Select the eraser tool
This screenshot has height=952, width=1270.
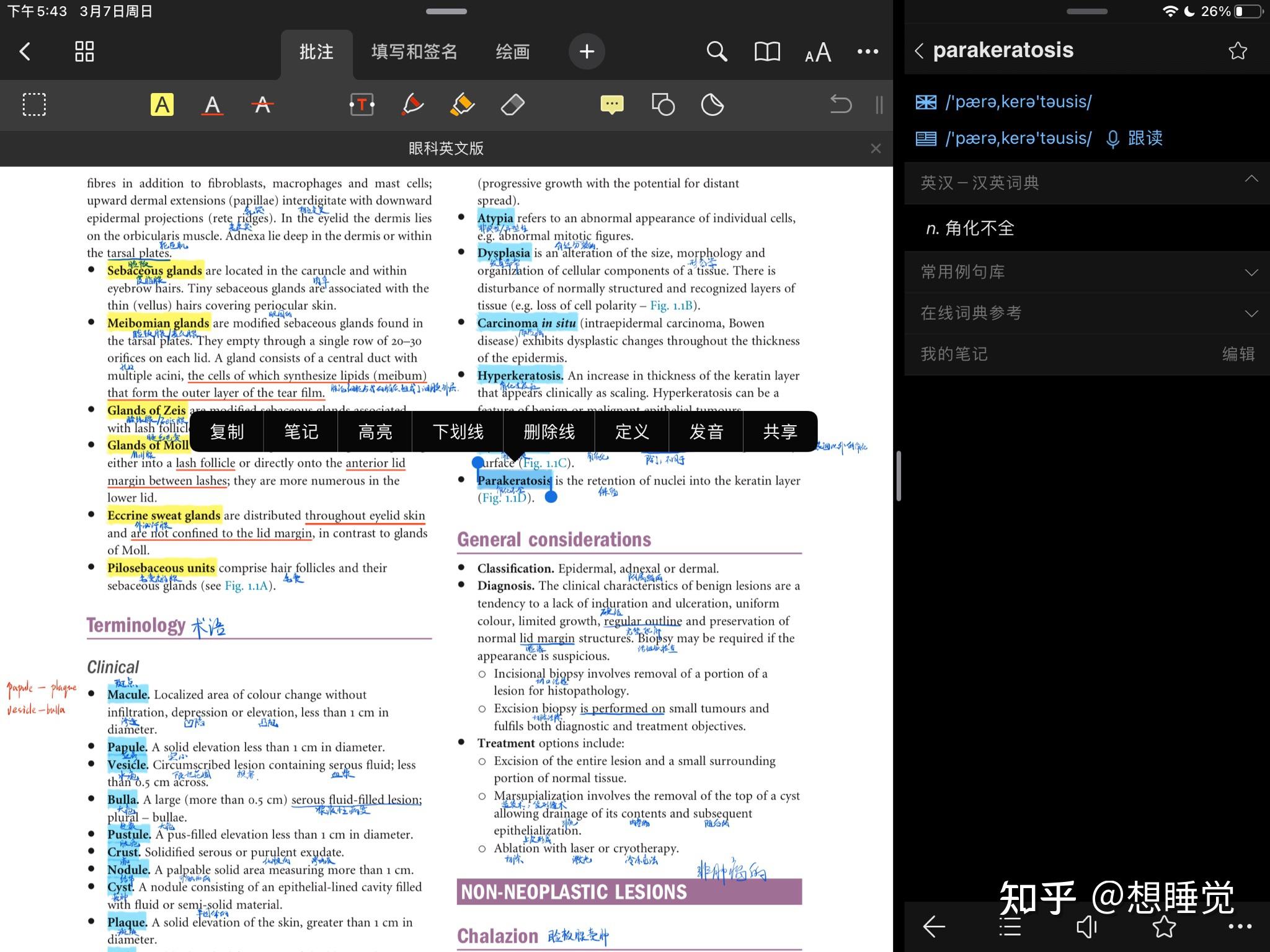point(512,105)
